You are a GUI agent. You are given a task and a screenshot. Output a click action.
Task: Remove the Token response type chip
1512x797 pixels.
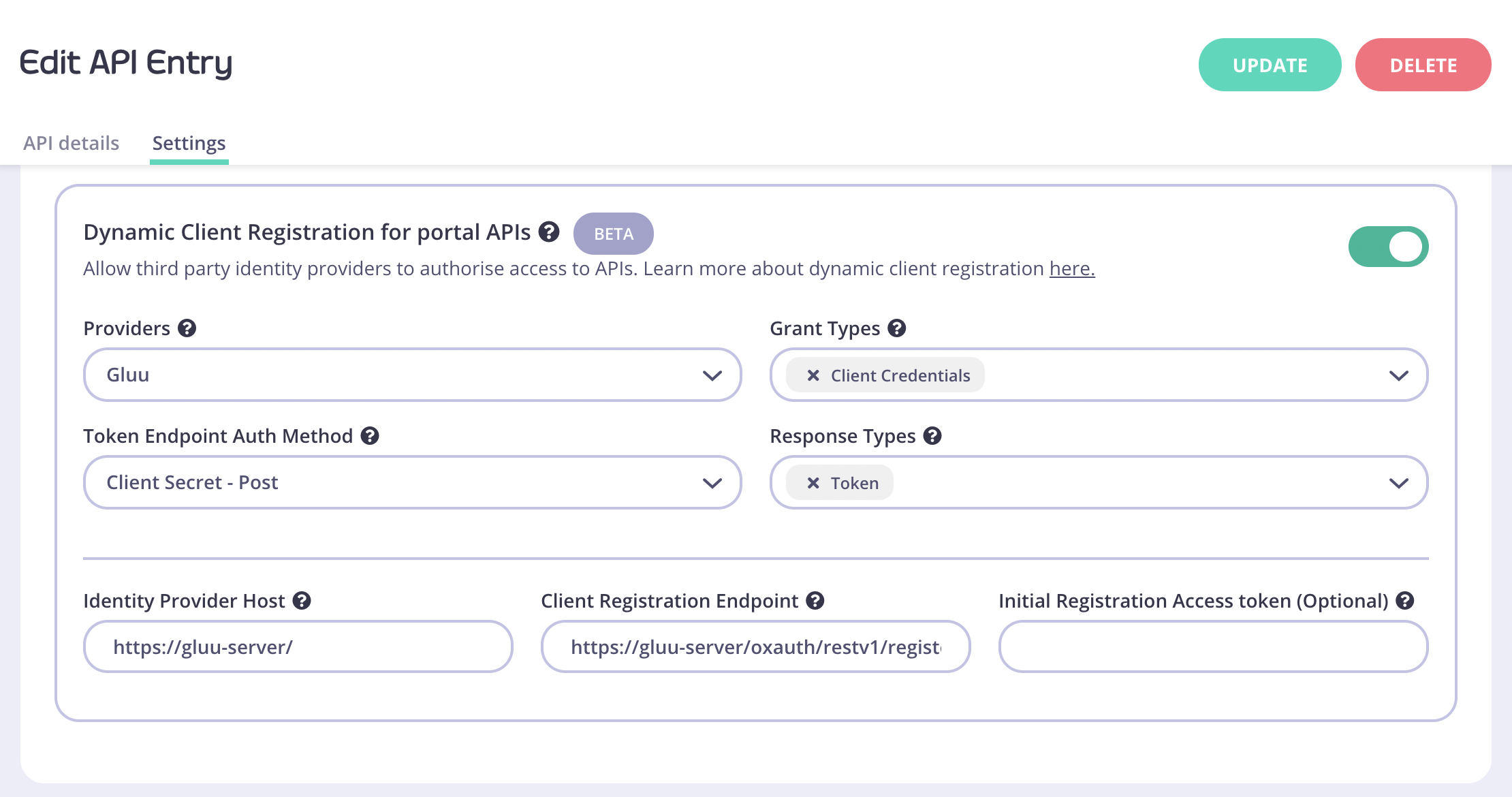(813, 483)
